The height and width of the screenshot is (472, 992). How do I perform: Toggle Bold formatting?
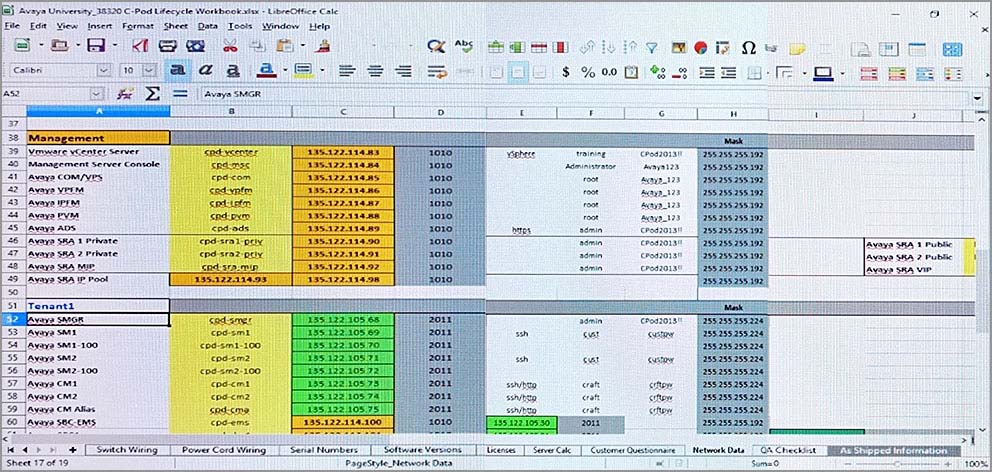(178, 70)
